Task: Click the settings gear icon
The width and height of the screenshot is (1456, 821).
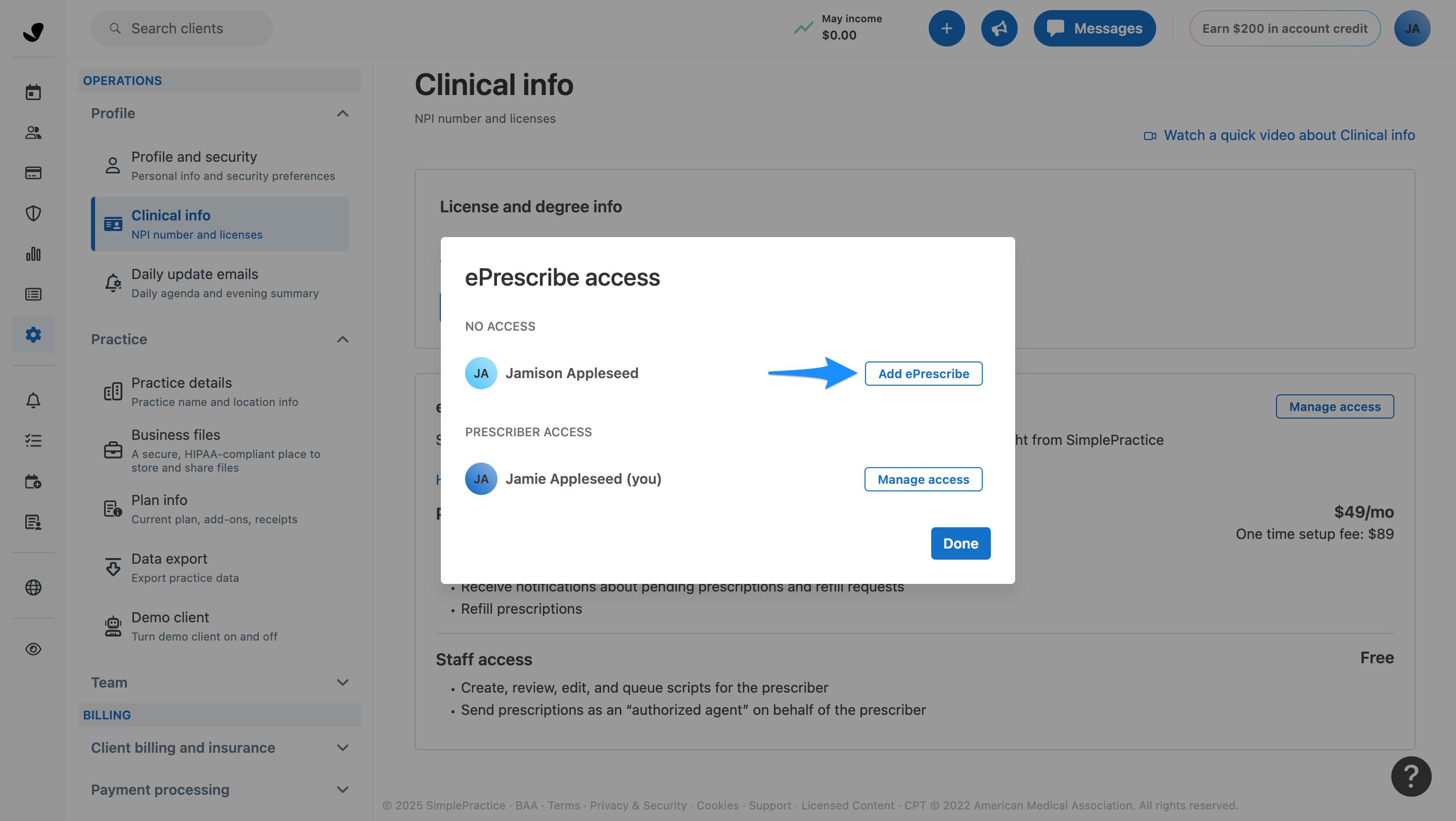Action: 33,335
